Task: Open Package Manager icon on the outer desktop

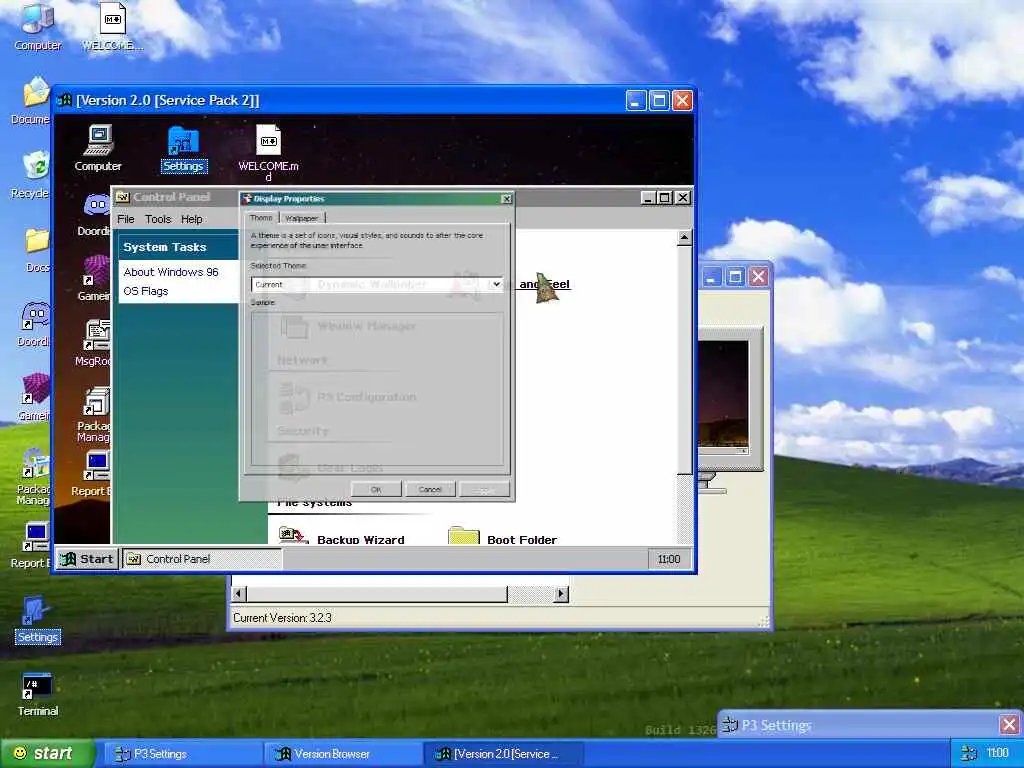Action: (x=33, y=478)
